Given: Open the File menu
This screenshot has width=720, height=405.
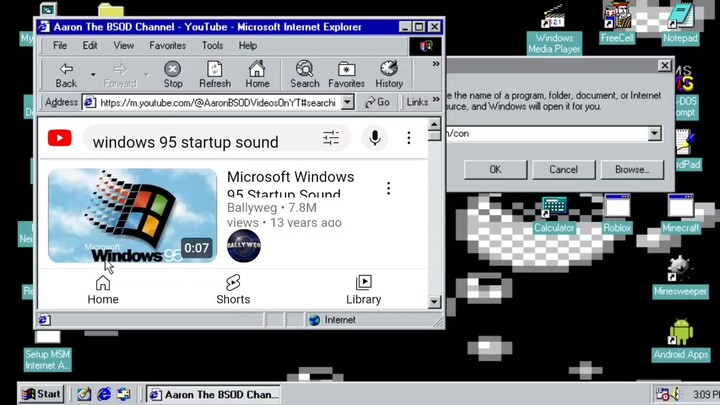Looking at the screenshot, I should 60,45.
